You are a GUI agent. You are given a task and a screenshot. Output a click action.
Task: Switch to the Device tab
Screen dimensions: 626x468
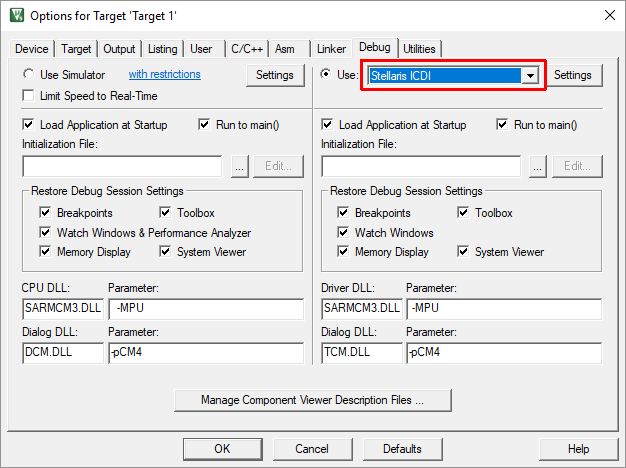click(x=32, y=49)
